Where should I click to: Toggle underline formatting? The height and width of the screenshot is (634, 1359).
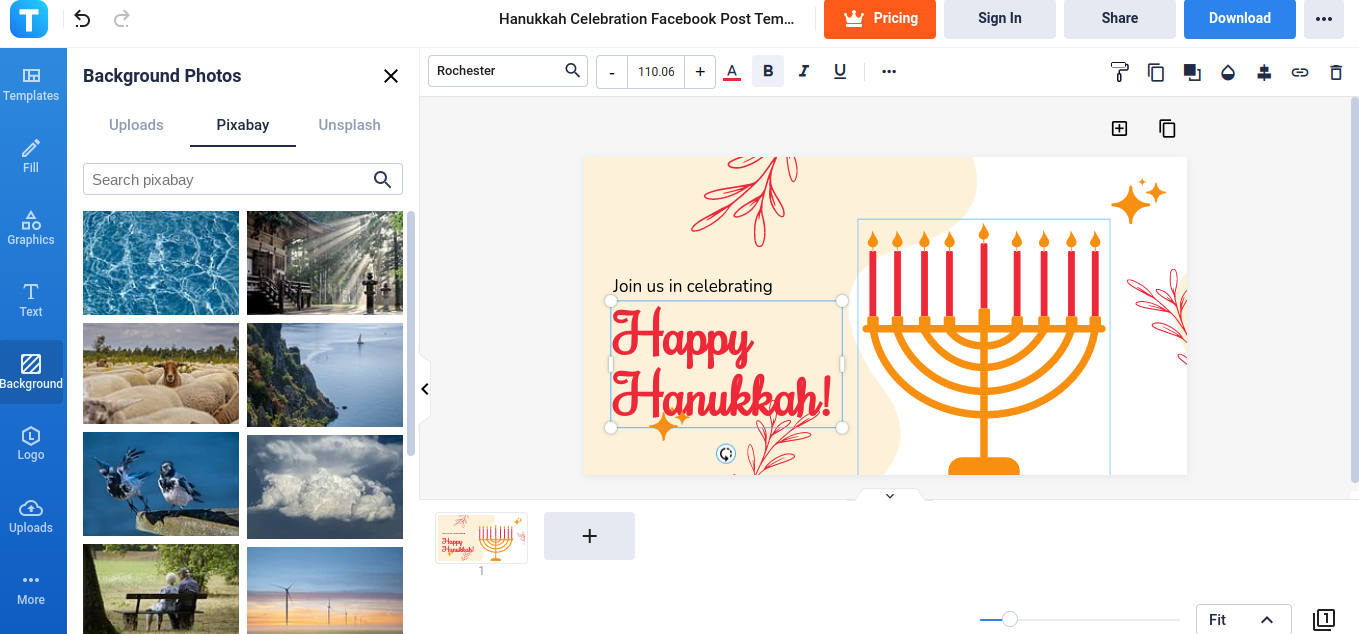[840, 71]
